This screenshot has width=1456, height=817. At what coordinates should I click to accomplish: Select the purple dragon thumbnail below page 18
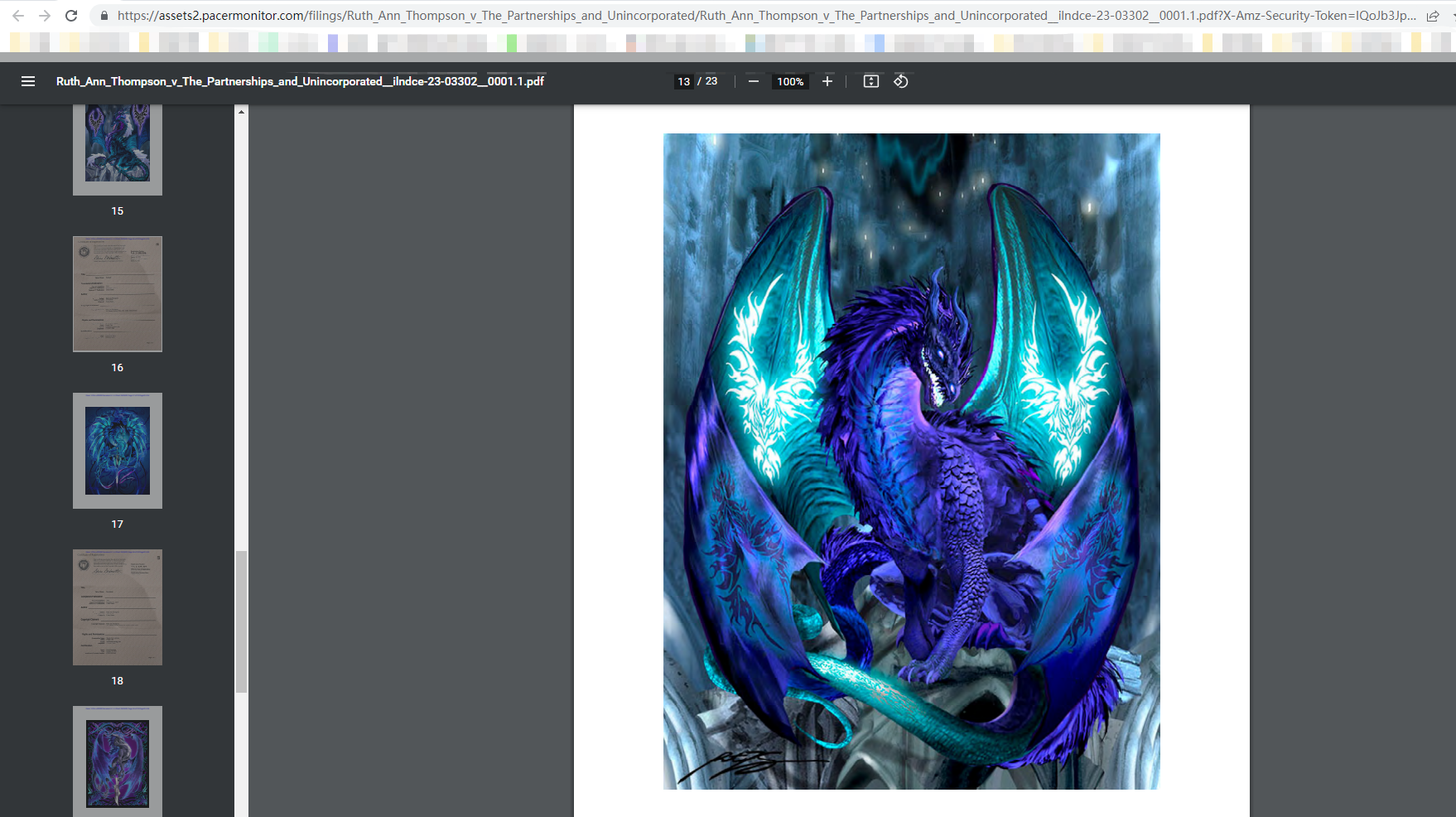tap(118, 761)
